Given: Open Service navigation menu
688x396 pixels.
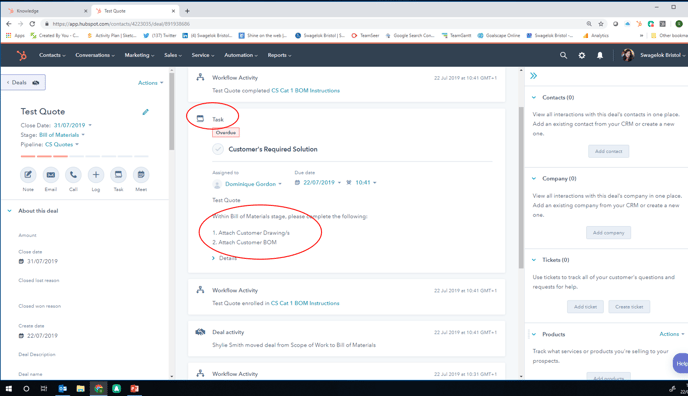Looking at the screenshot, I should pyautogui.click(x=203, y=55).
